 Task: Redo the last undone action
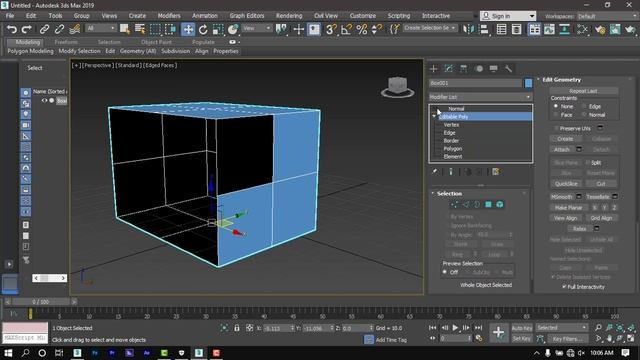point(27,29)
